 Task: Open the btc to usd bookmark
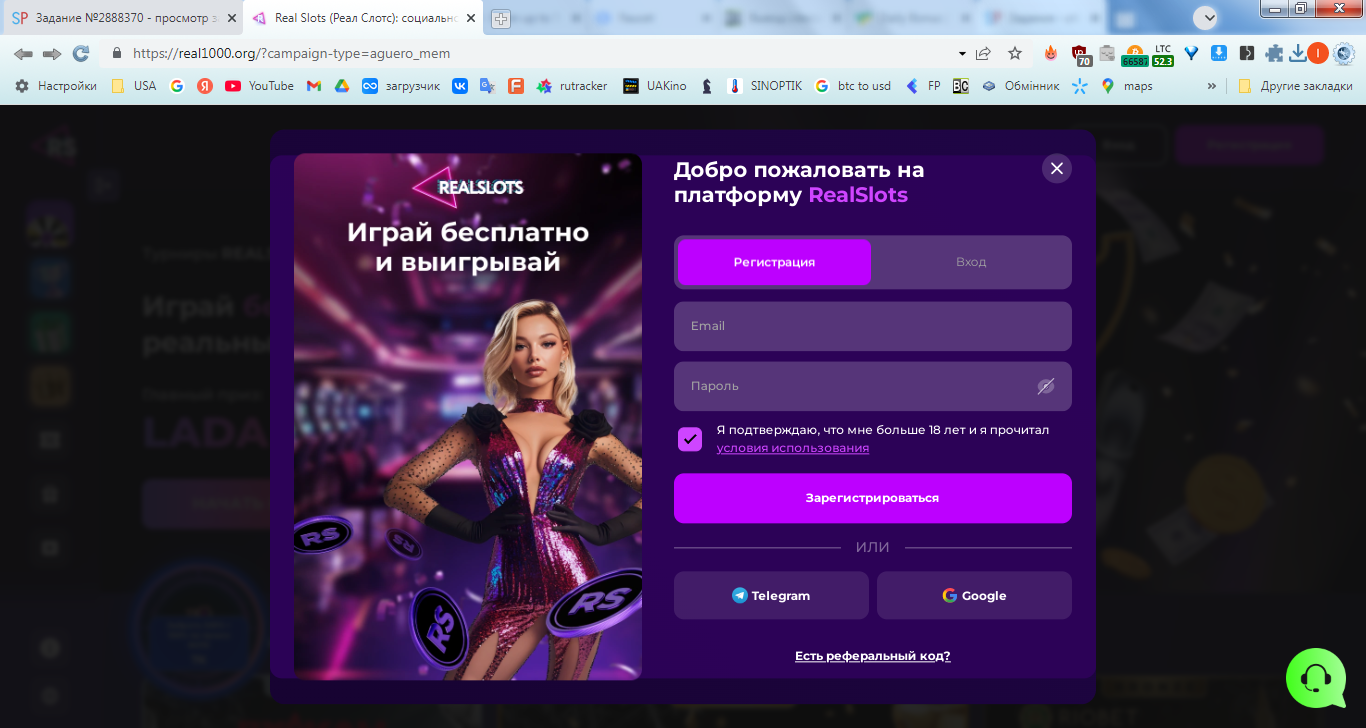pos(853,86)
